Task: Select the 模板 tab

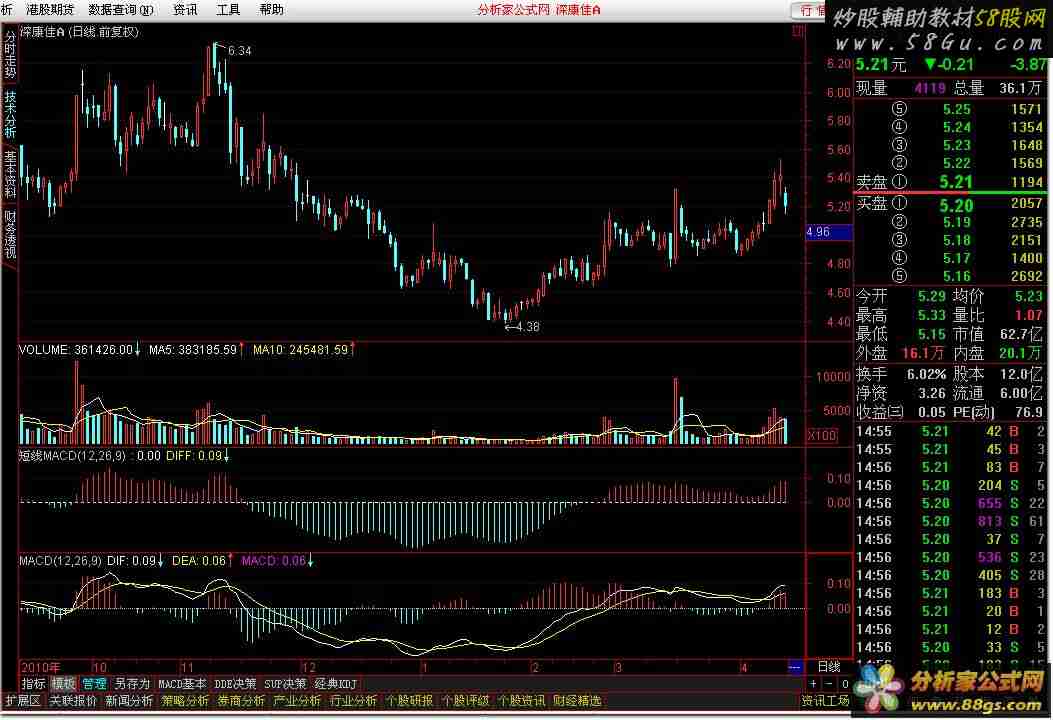Action: pyautogui.click(x=63, y=684)
